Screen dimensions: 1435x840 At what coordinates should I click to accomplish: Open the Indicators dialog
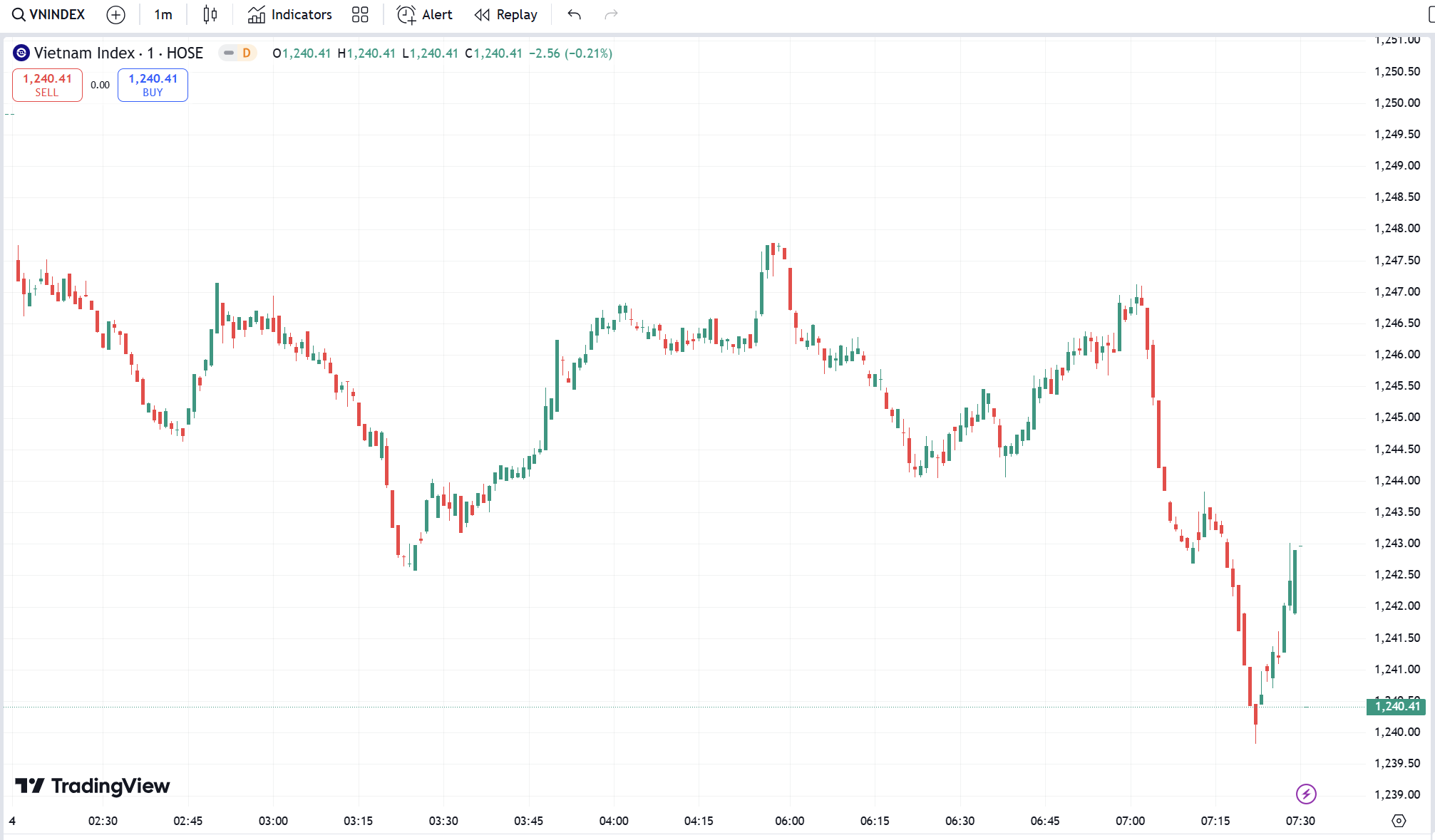pos(289,14)
